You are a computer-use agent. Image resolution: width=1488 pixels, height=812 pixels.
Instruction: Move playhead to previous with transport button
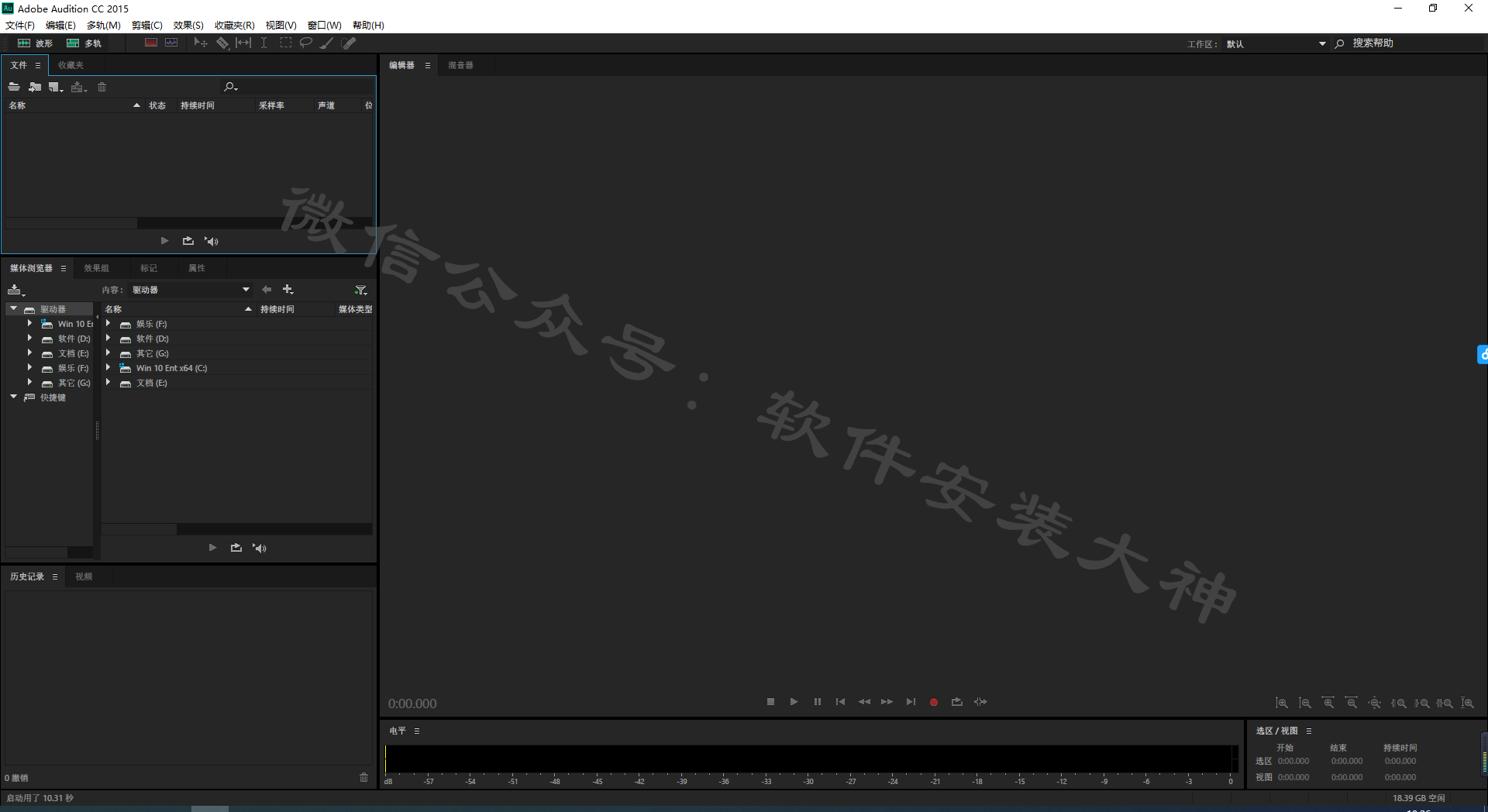pyautogui.click(x=840, y=702)
